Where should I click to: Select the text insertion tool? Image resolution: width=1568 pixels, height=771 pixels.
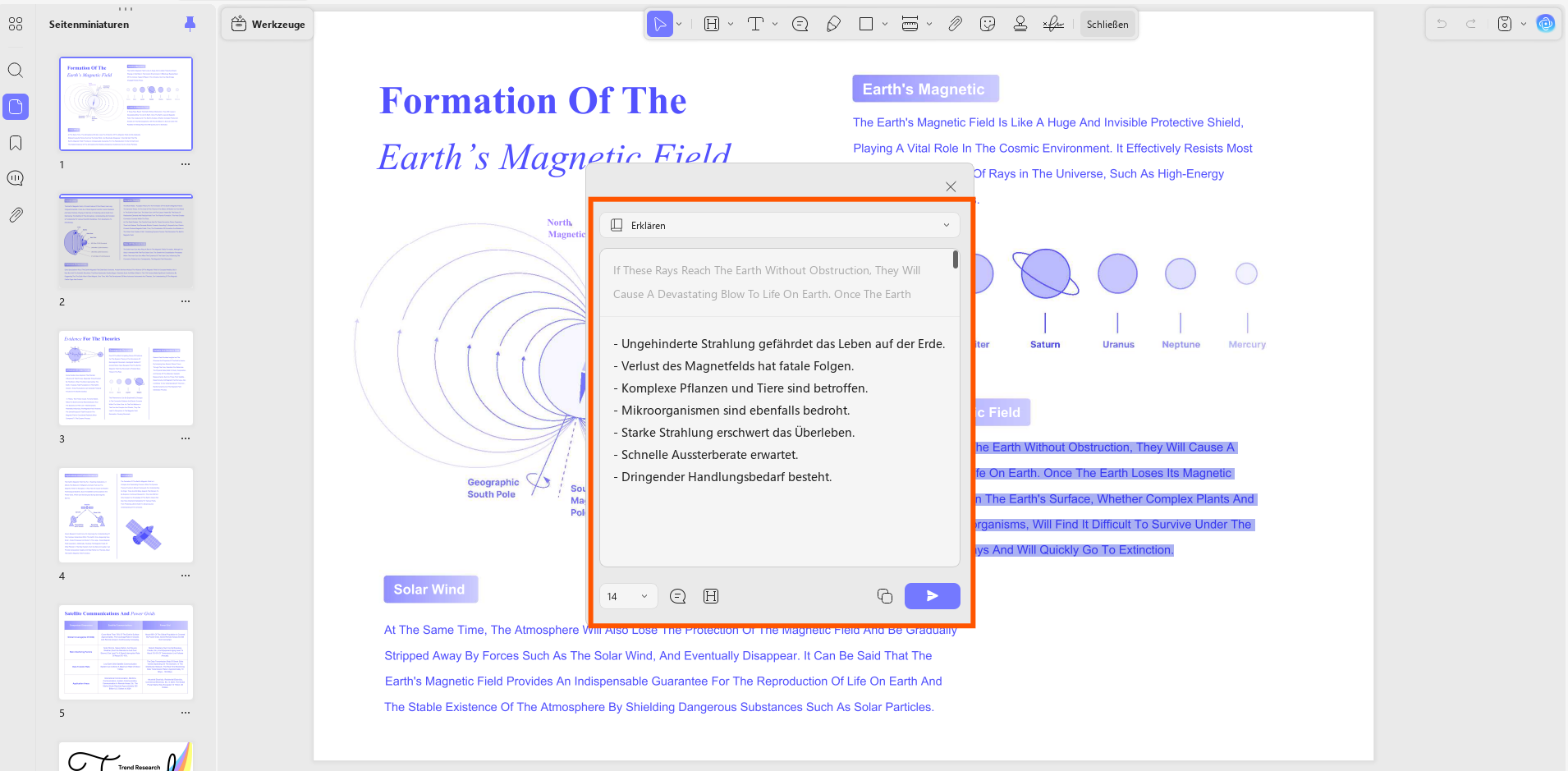(755, 25)
